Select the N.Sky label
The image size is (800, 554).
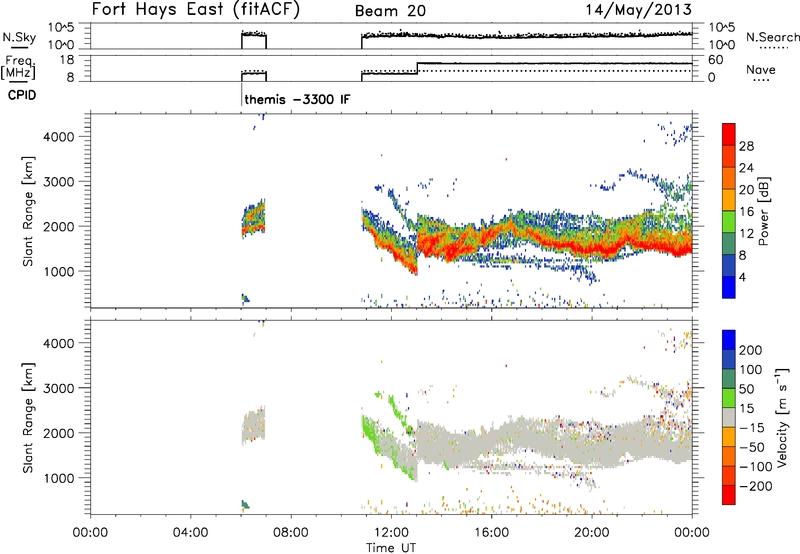point(19,37)
